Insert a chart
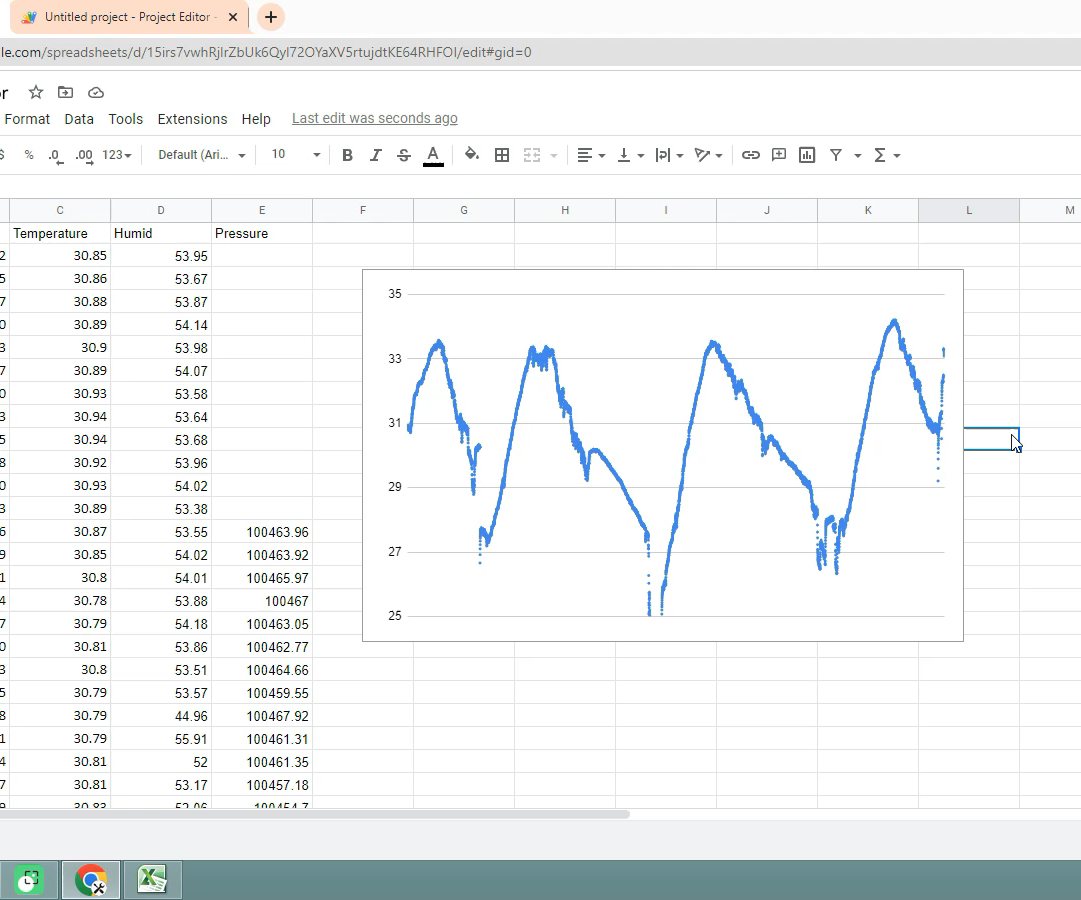Screen dimensions: 1081x900 point(807,155)
